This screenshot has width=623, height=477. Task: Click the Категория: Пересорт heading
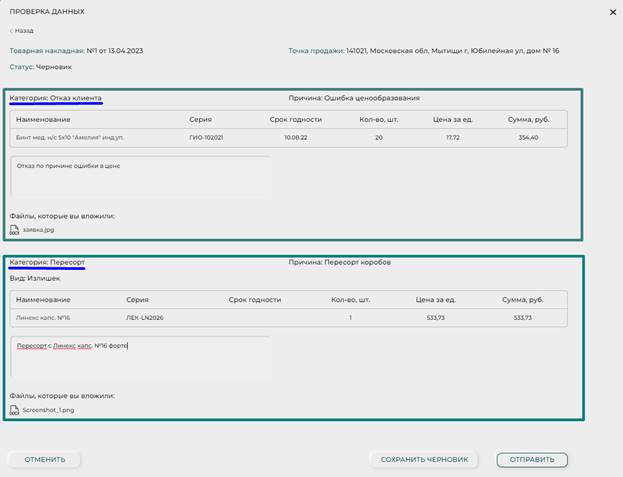(47, 262)
